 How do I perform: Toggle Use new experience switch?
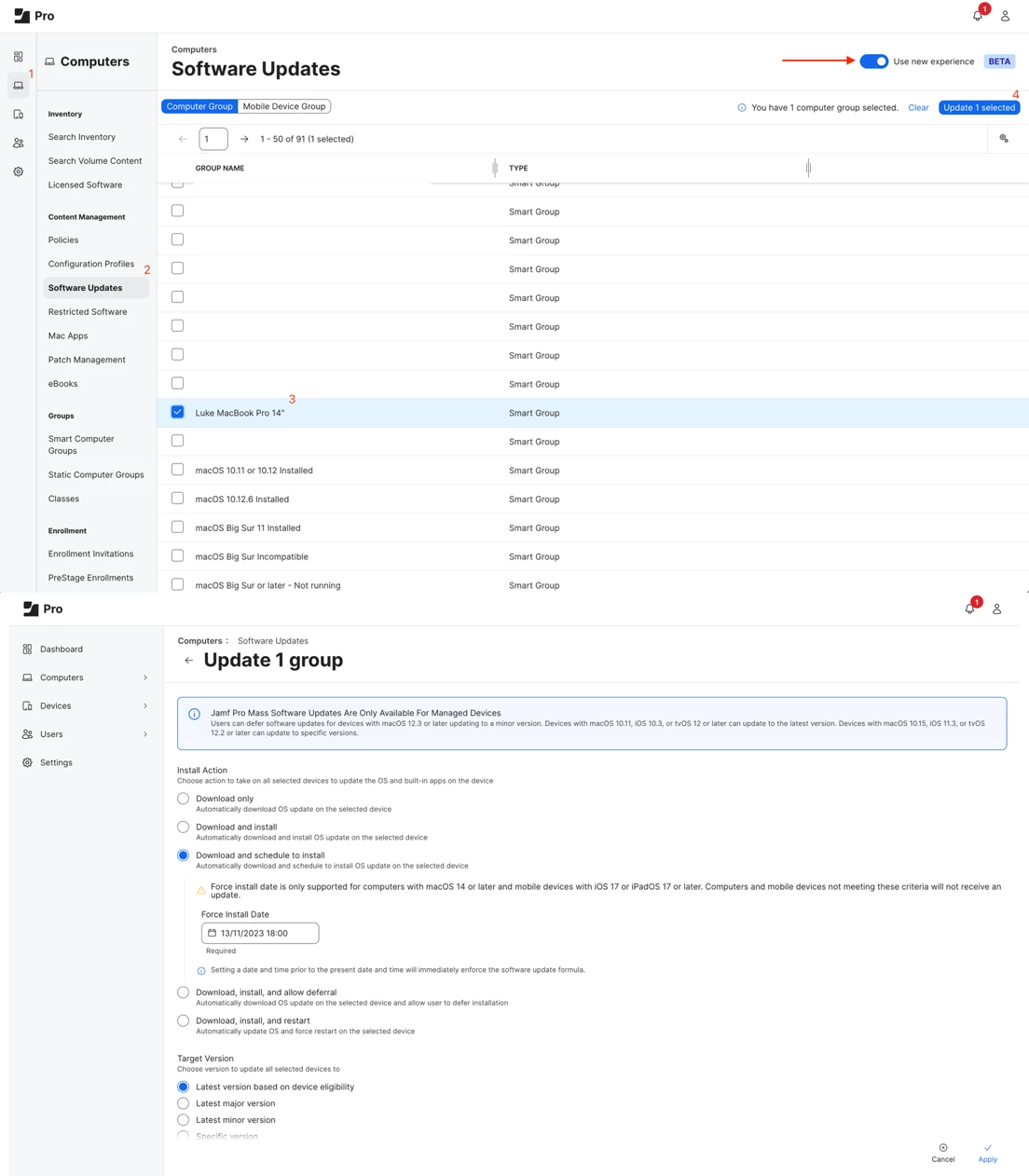point(873,62)
